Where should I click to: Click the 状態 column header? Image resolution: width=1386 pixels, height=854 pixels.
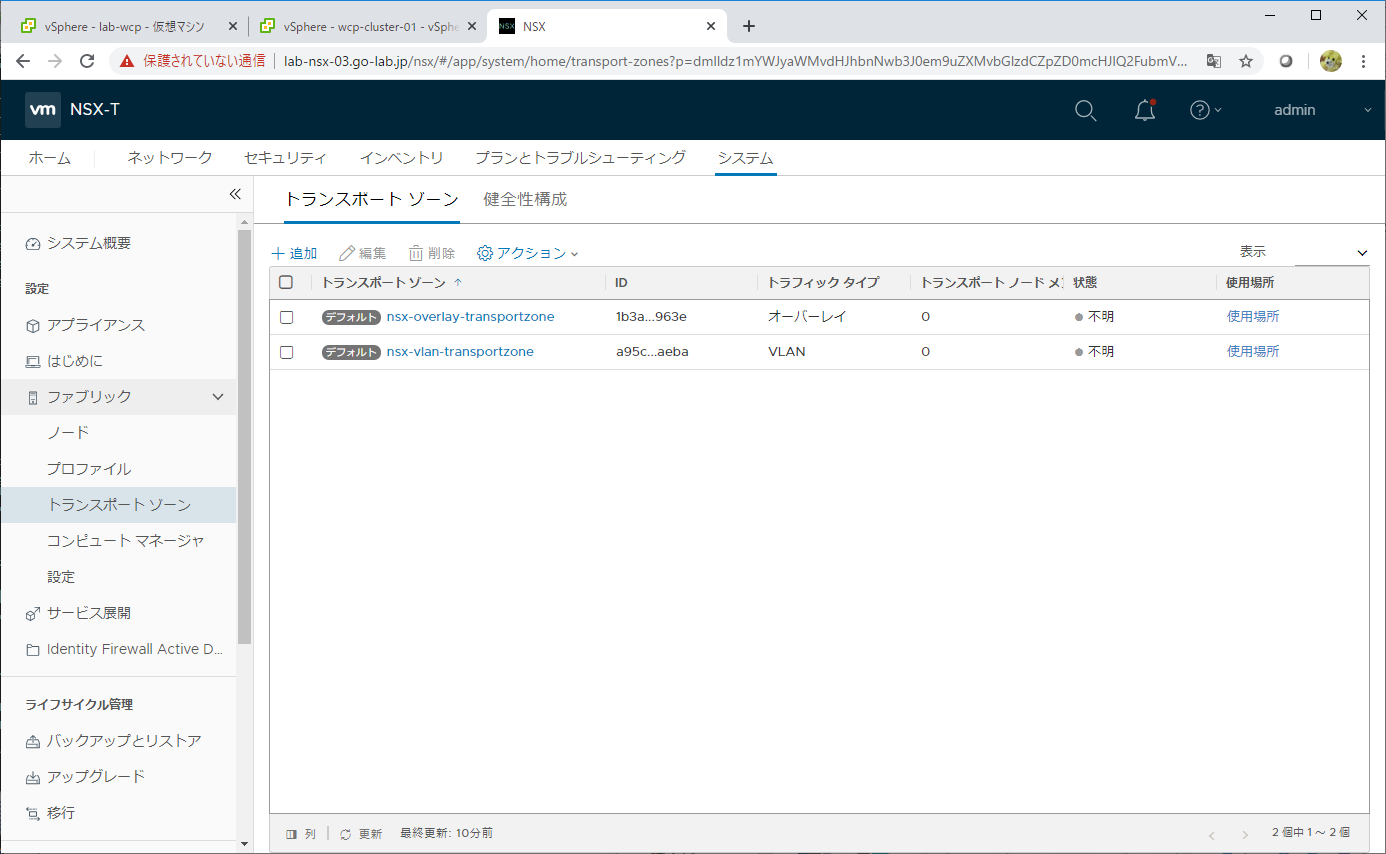pos(1085,283)
